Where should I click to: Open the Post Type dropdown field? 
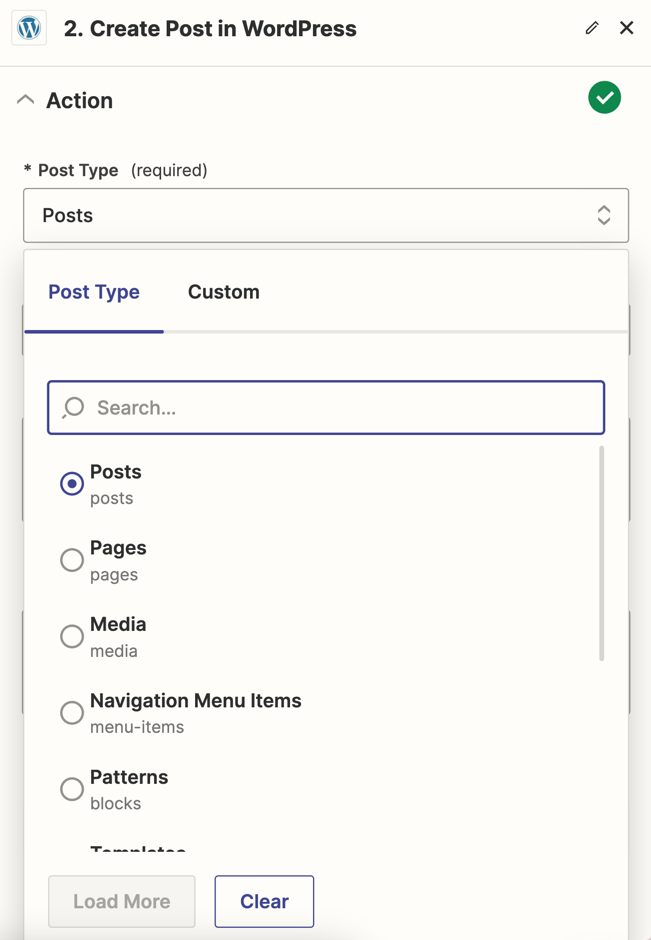310,215
